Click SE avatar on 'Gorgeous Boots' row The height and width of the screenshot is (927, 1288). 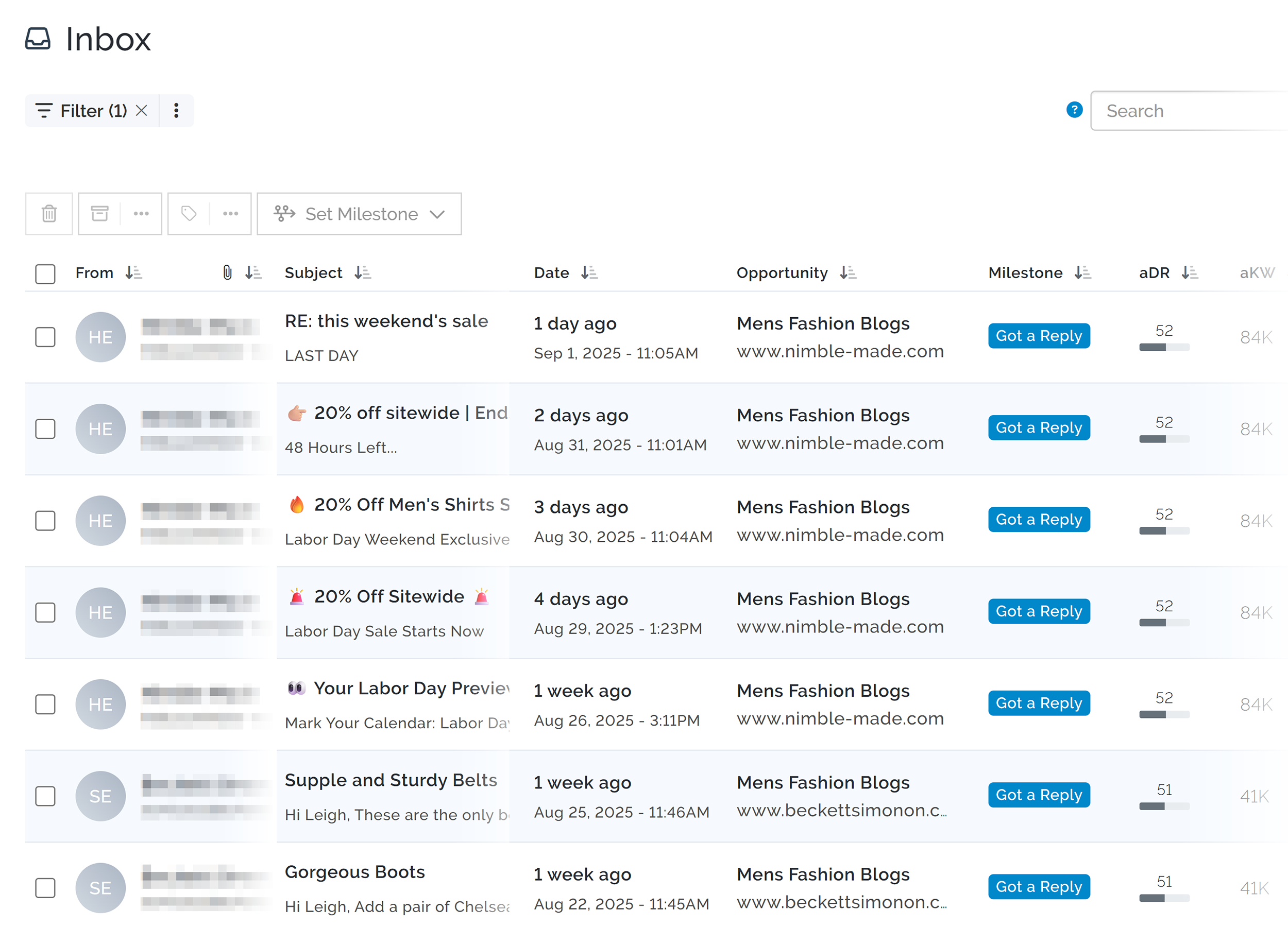(100, 888)
